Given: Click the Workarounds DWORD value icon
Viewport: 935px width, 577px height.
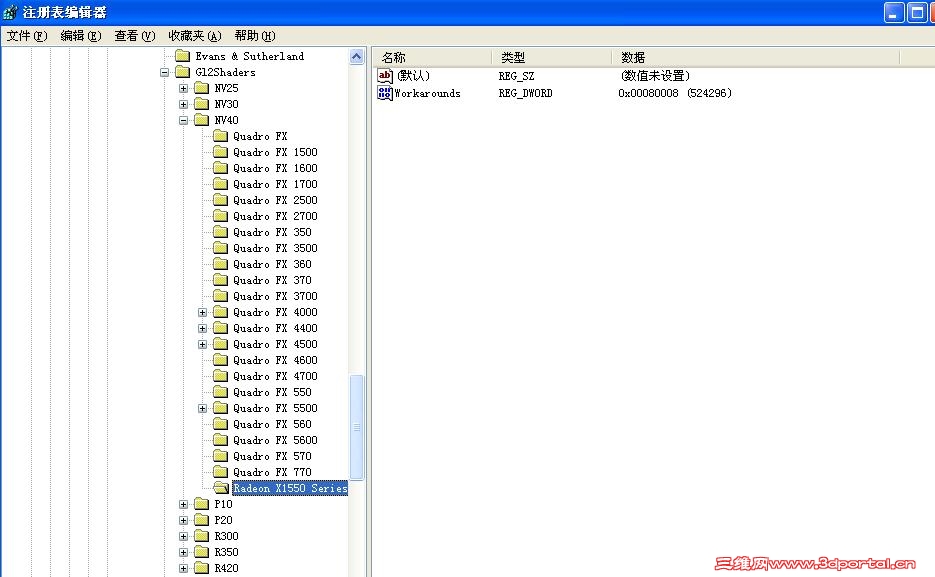Looking at the screenshot, I should (x=385, y=93).
